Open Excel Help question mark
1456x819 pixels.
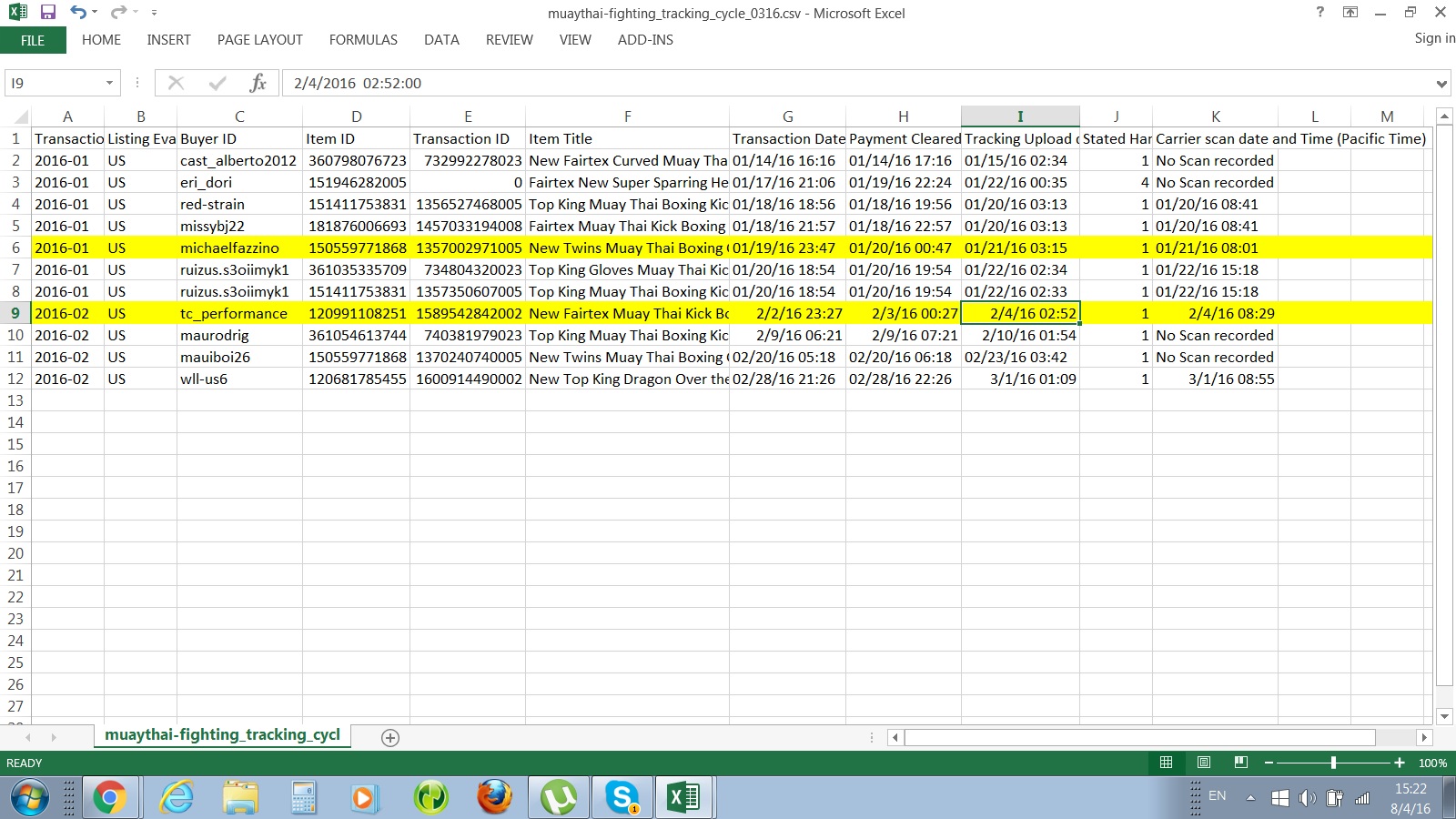coord(1319,12)
